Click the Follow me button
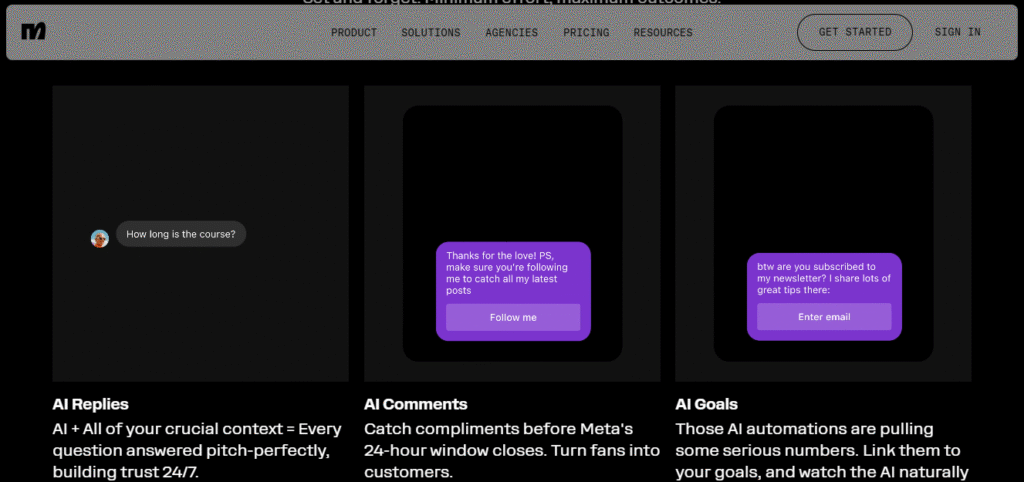 (x=513, y=317)
